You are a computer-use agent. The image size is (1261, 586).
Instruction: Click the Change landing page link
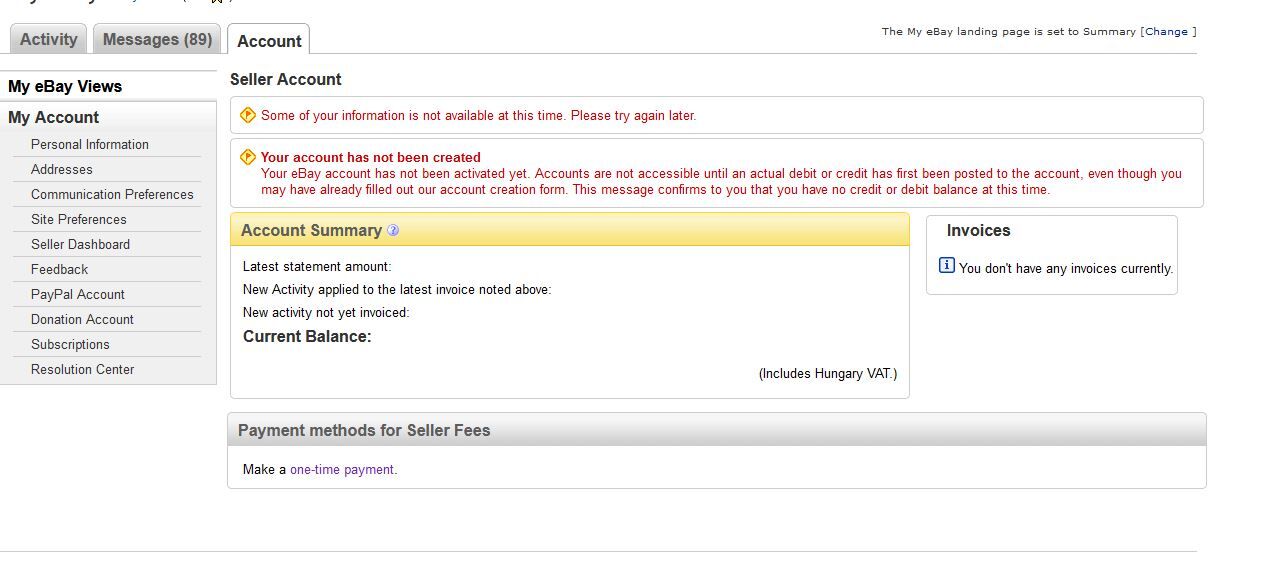(1166, 32)
